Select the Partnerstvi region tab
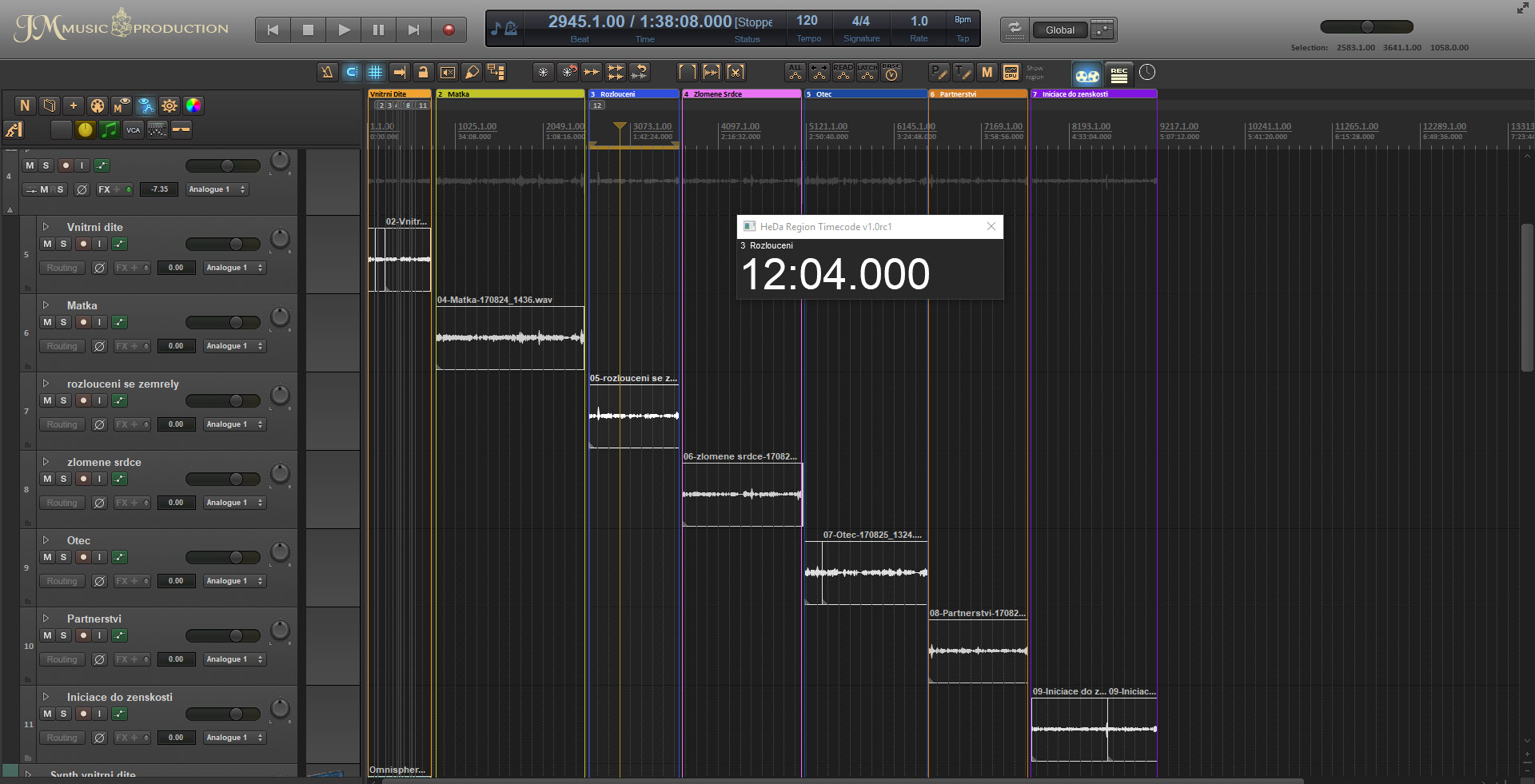Viewport: 1535px width, 784px height. 978,94
